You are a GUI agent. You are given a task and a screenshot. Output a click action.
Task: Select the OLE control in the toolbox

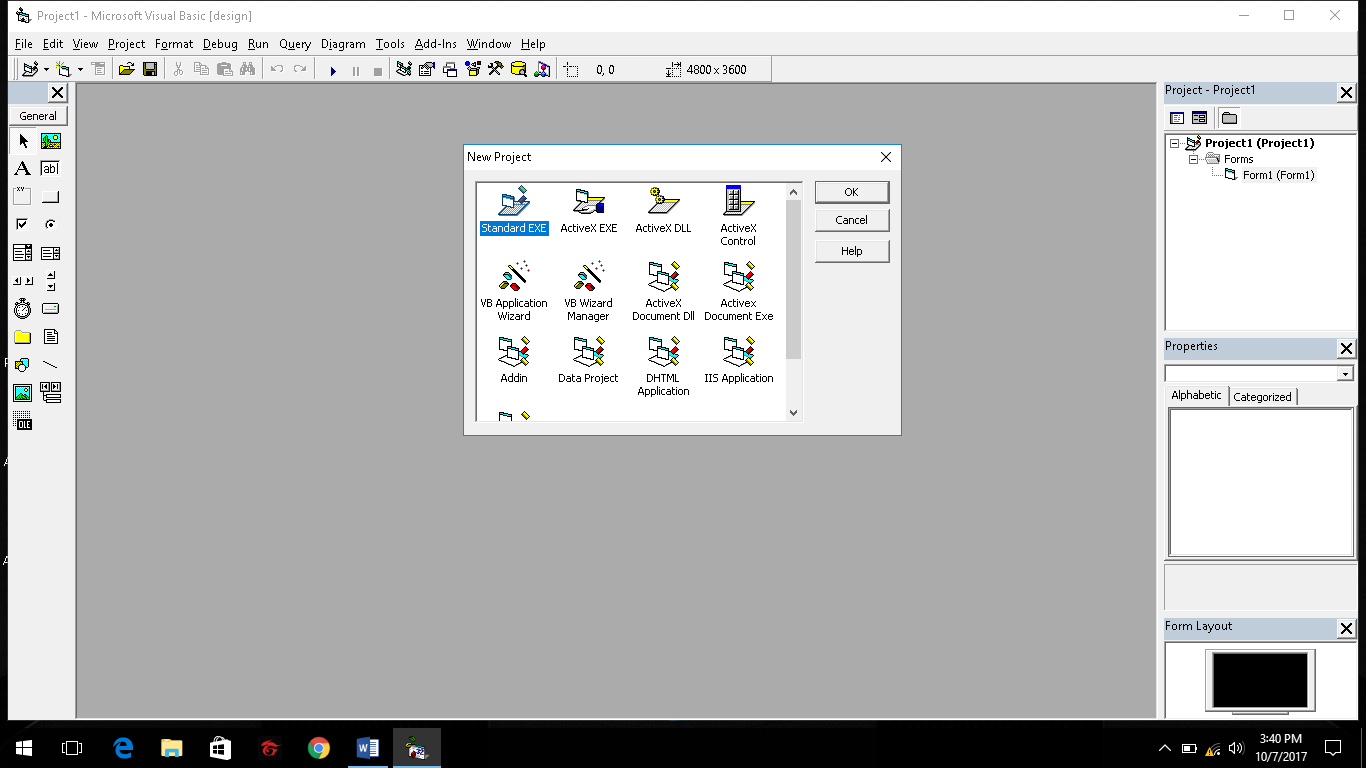coord(22,421)
